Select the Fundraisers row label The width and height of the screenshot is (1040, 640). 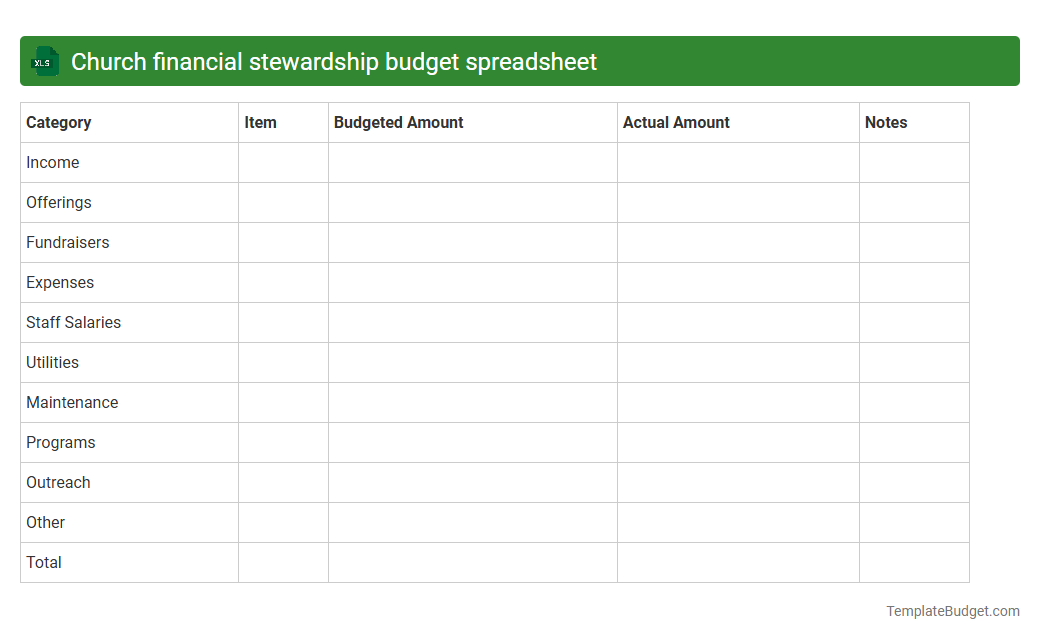coord(67,242)
